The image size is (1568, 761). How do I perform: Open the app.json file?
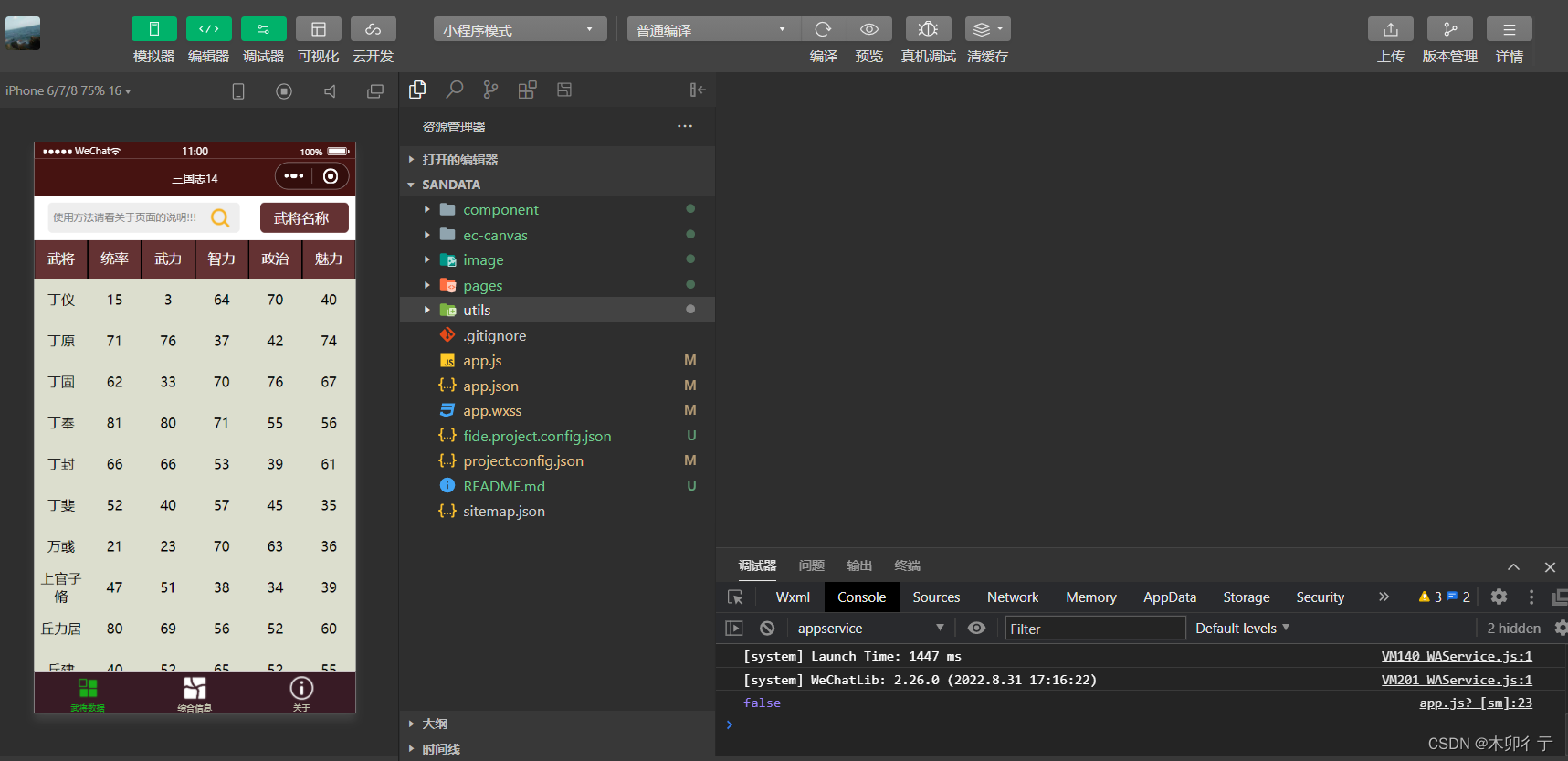[557, 386]
